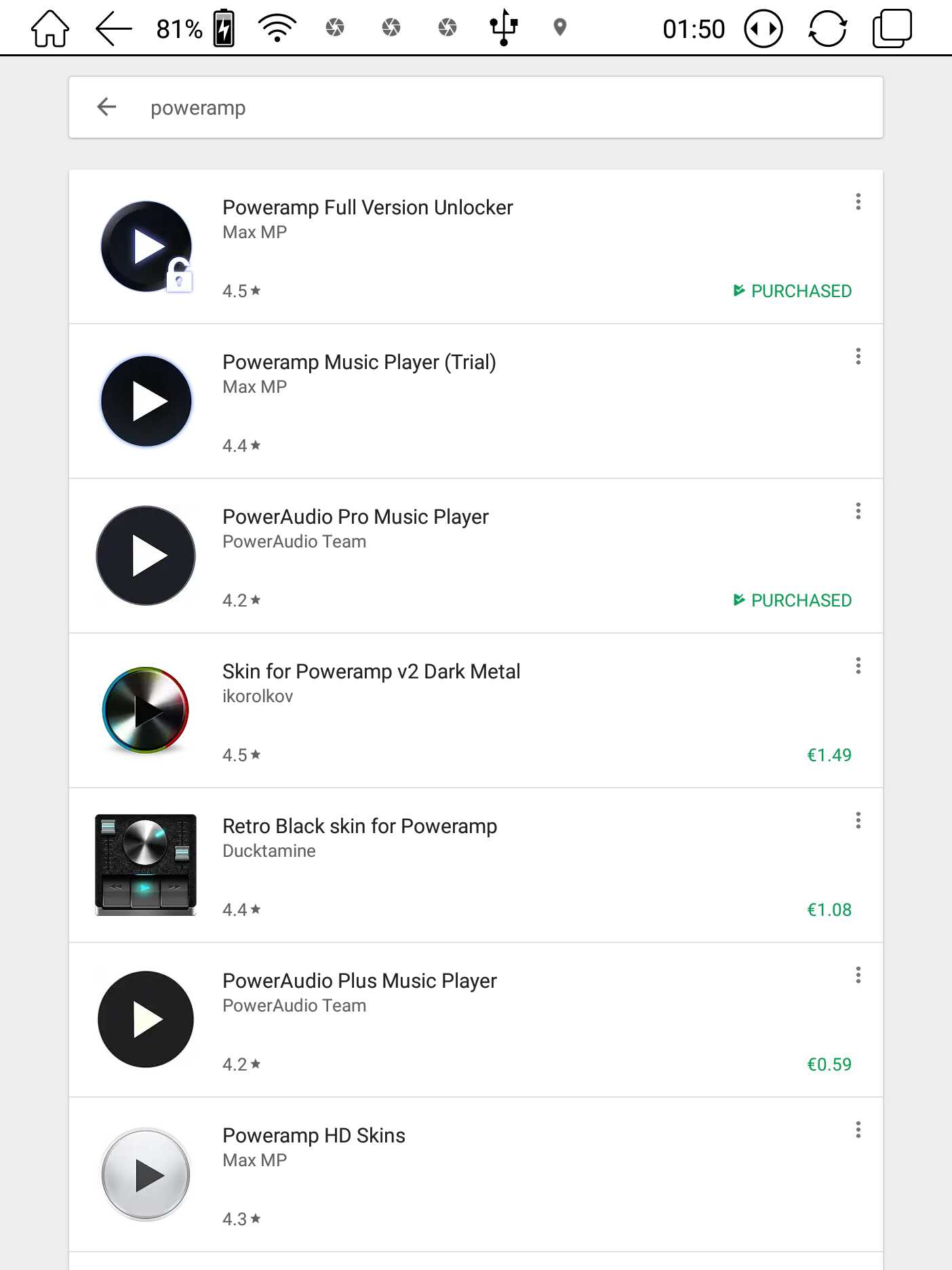952x1270 pixels.
Task: Open Poweramp Full Version Unlocker app icon
Action: [x=146, y=246]
